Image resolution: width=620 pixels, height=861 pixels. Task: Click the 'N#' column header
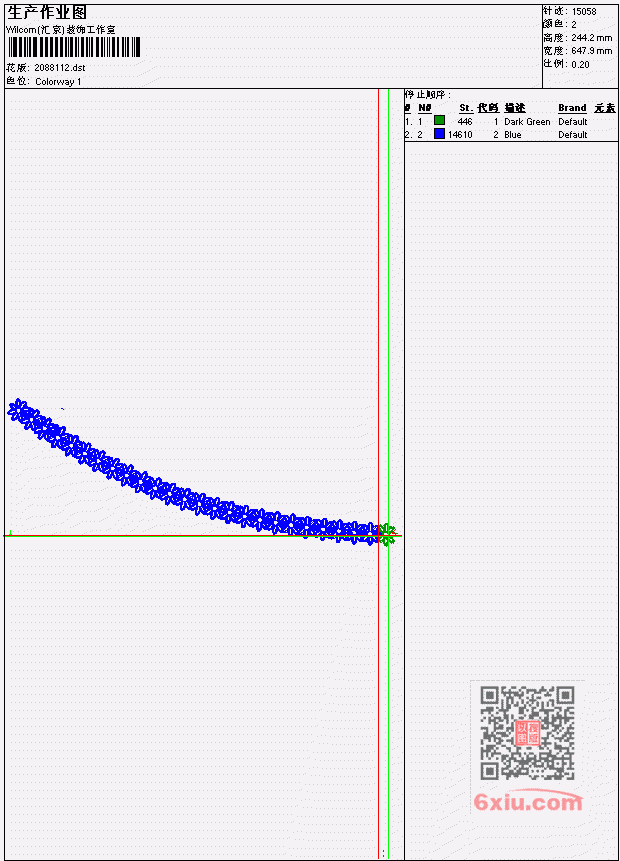click(424, 108)
